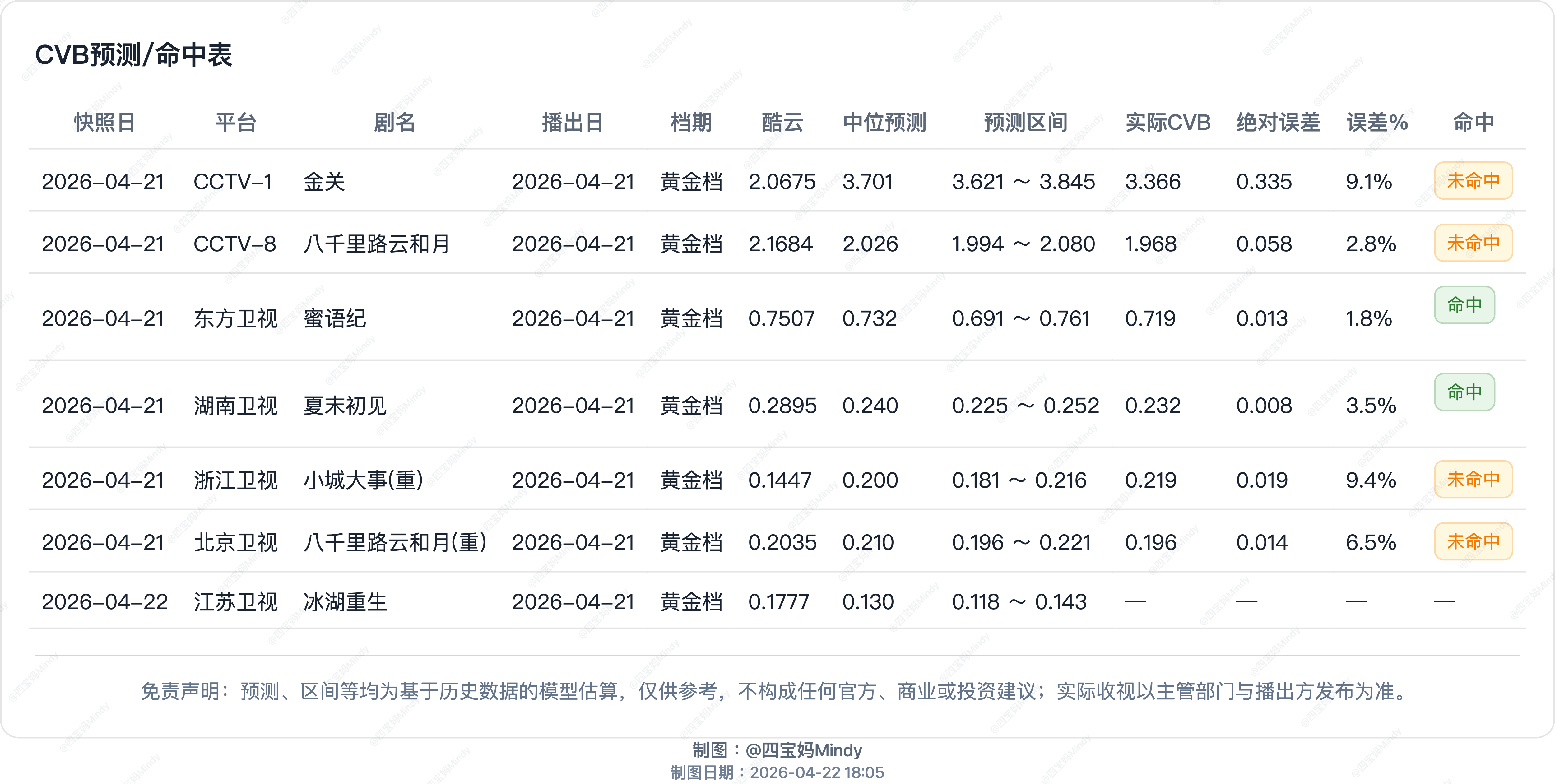Click the 未命中 badge for 八千里路云和月
The height and width of the screenshot is (784, 1555).
pos(1473,243)
